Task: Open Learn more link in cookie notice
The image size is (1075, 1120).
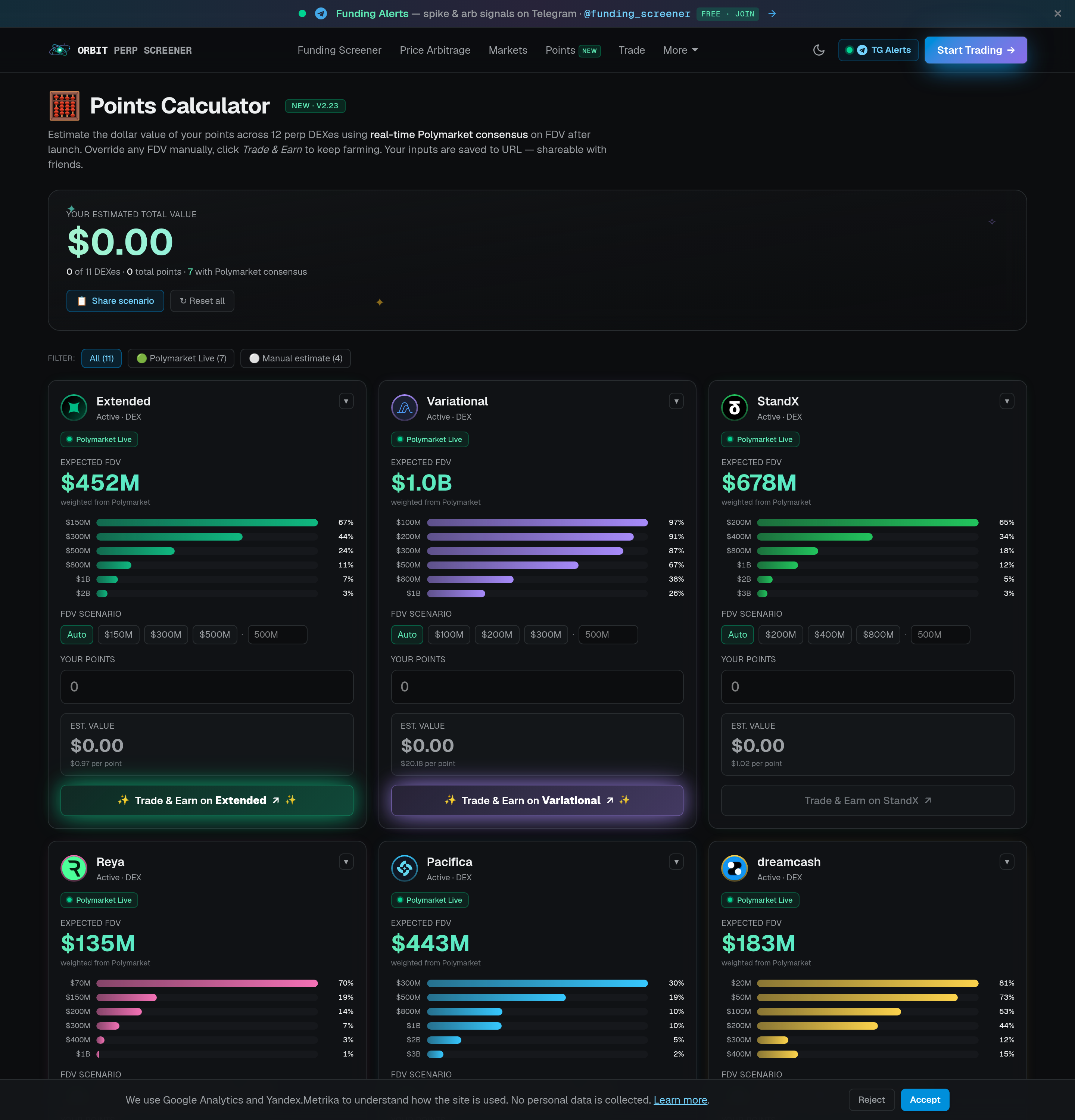Action: 680,1101
